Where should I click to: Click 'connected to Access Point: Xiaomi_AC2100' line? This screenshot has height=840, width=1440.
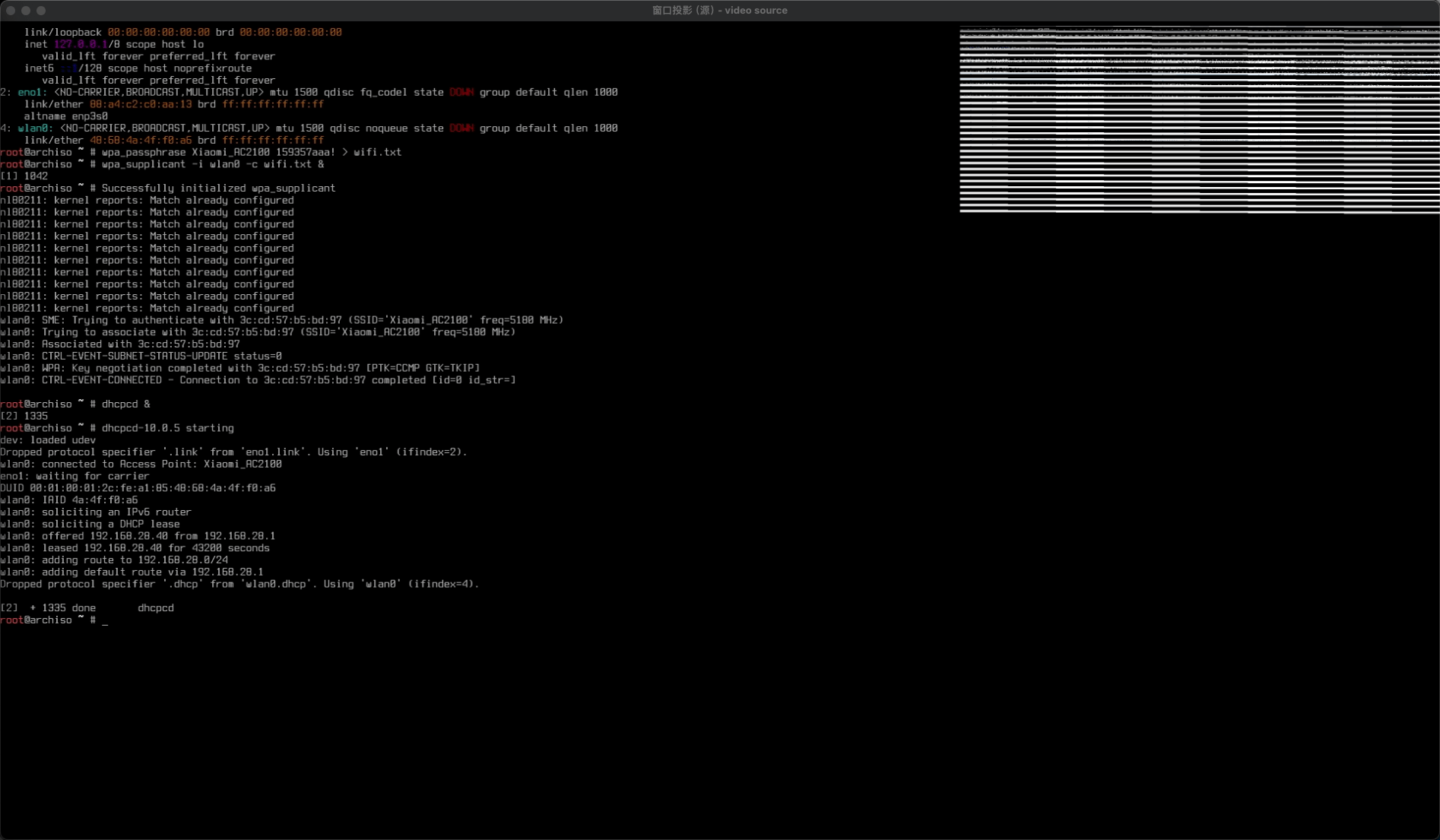click(x=141, y=464)
